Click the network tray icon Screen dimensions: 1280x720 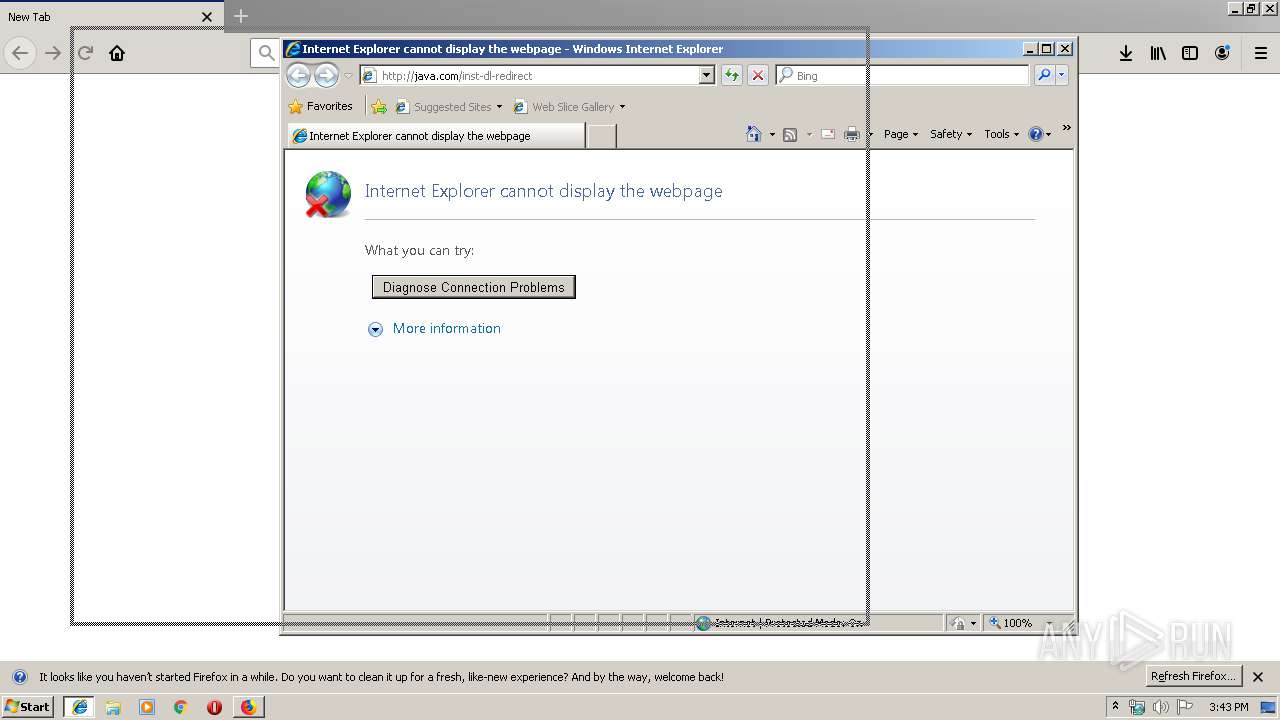pos(1137,707)
